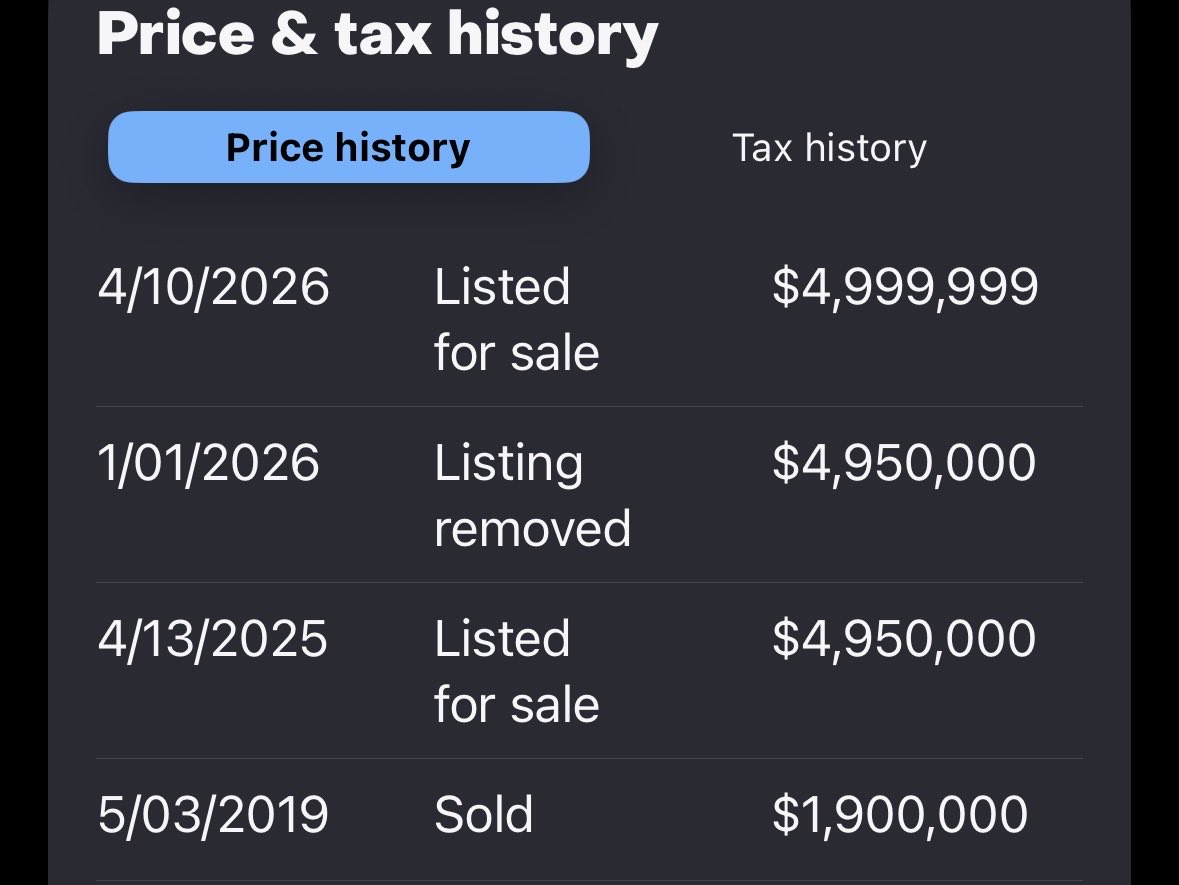This screenshot has height=885, width=1179.
Task: Click the 4/10/2026 date entry
Action: point(214,286)
